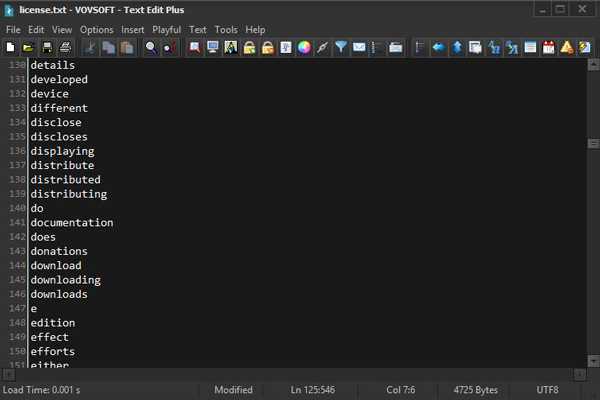Click the envelope email icon
The height and width of the screenshot is (400, 600).
359,47
